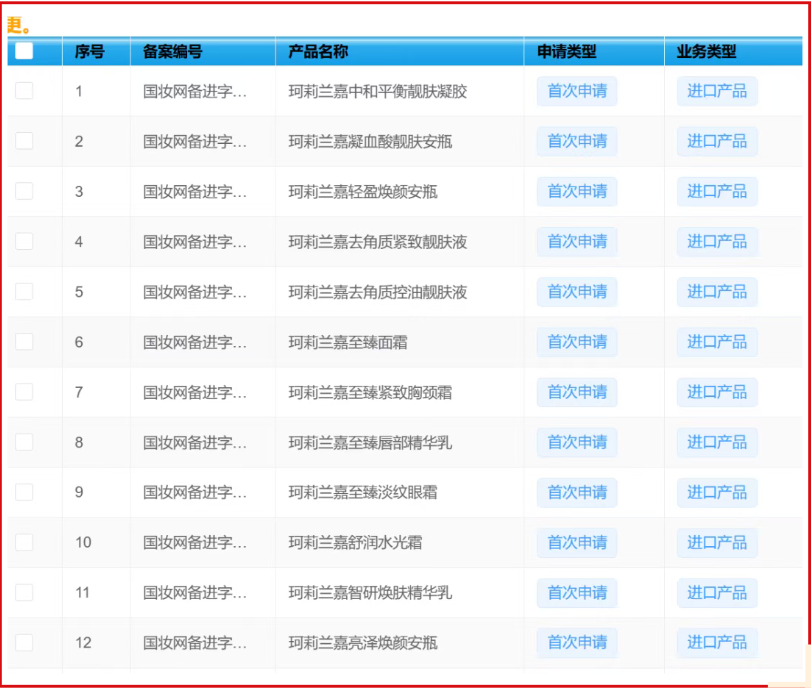Click 进口产品 tag in row 9
Viewport: 811px width, 689px height.
click(x=717, y=492)
